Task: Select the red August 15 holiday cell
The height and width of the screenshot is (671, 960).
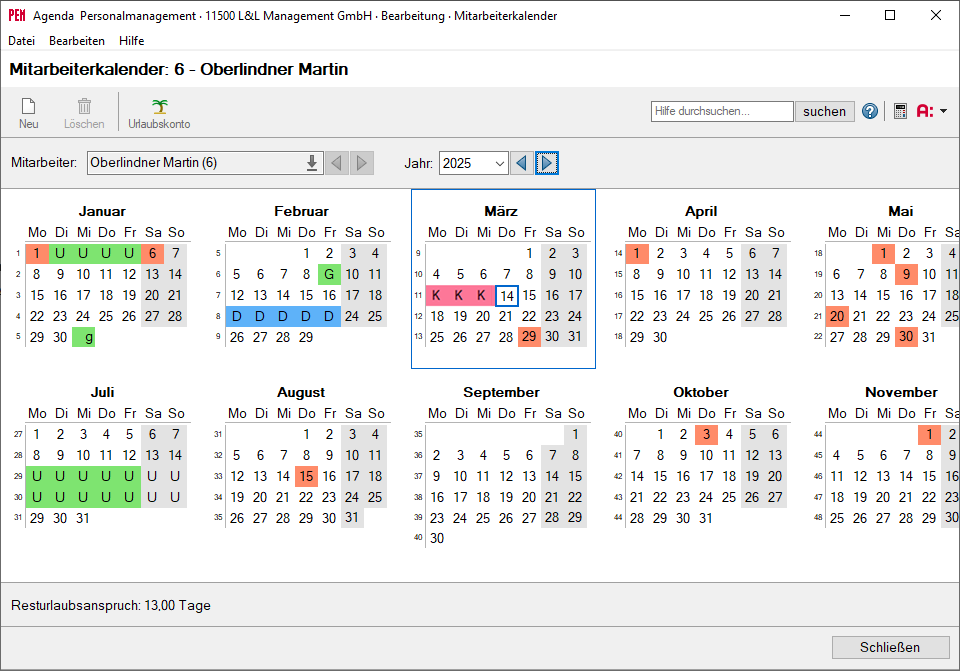Action: coord(306,476)
